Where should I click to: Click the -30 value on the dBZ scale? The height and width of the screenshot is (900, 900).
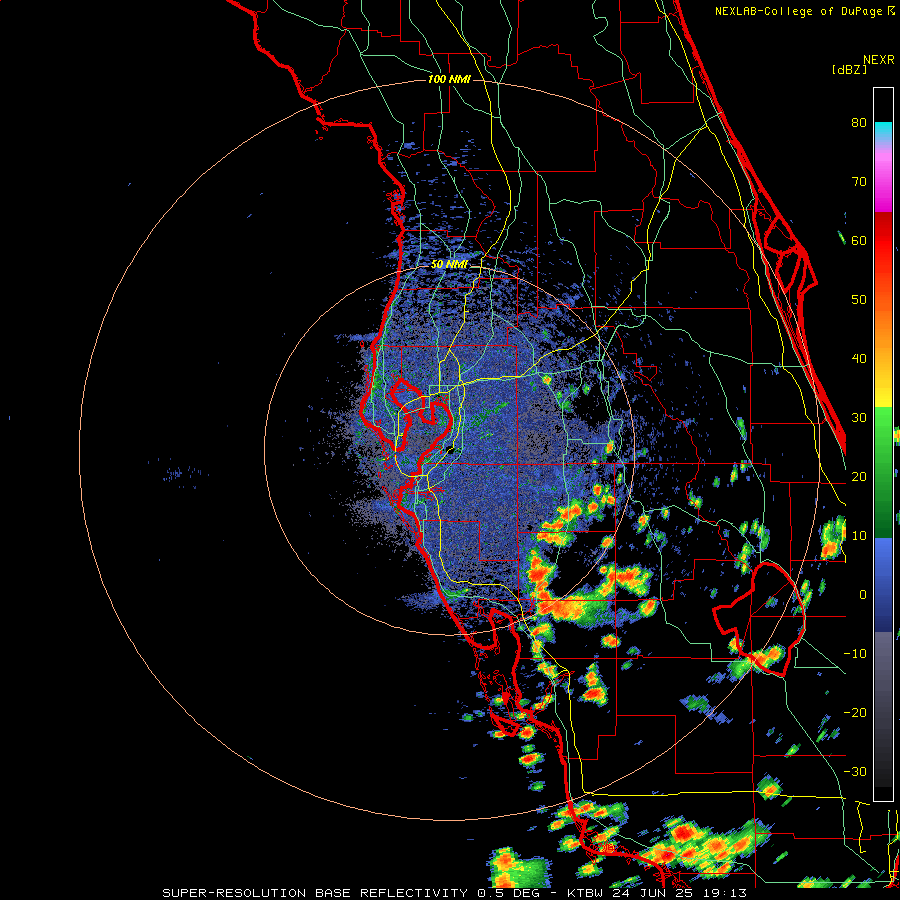[855, 771]
